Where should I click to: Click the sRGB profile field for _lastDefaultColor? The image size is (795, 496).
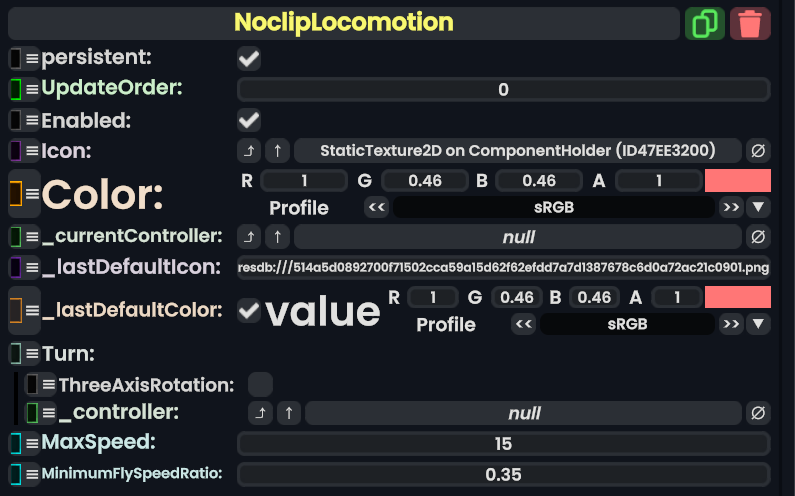(x=627, y=324)
